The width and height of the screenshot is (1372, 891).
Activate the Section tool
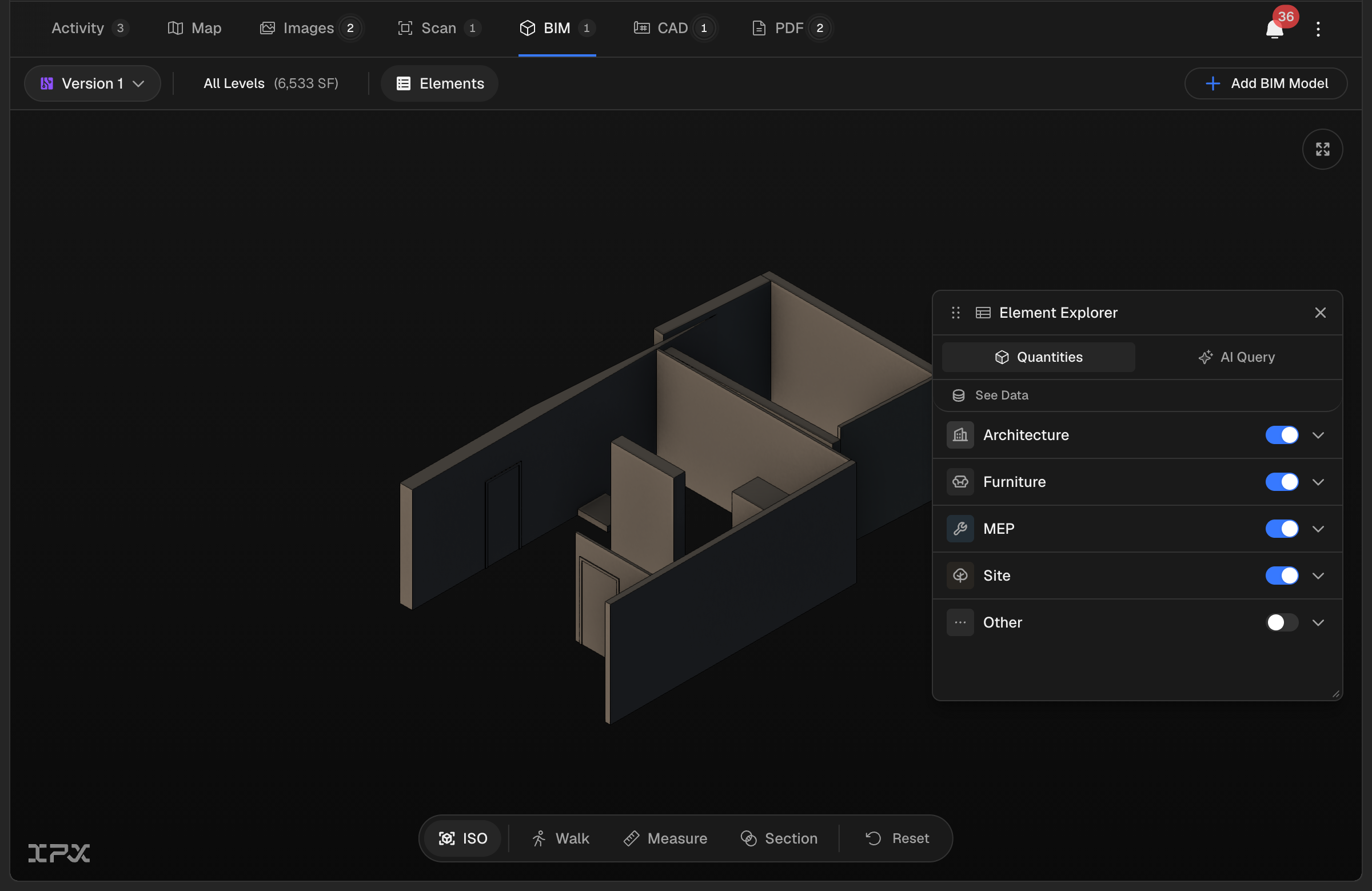point(779,838)
